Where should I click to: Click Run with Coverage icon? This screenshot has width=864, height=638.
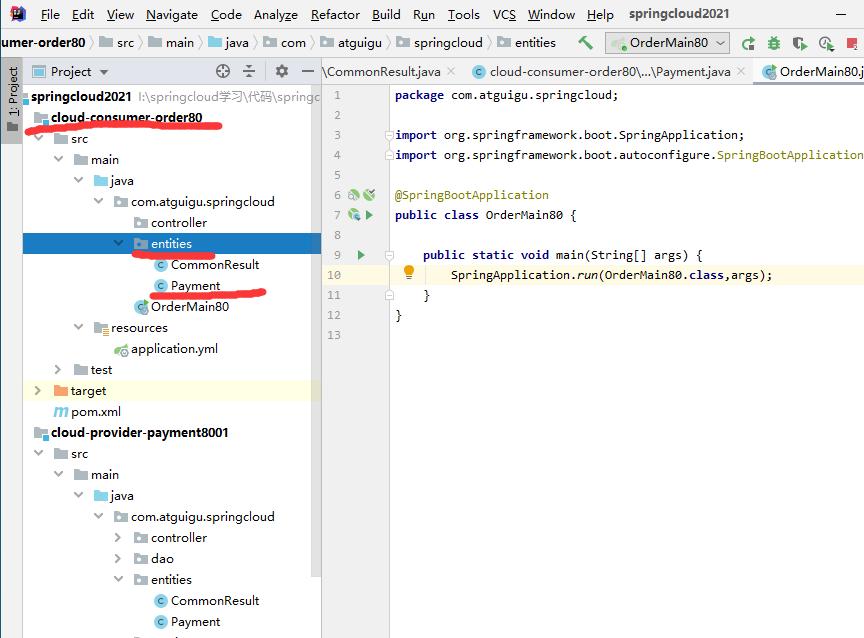tap(800, 43)
